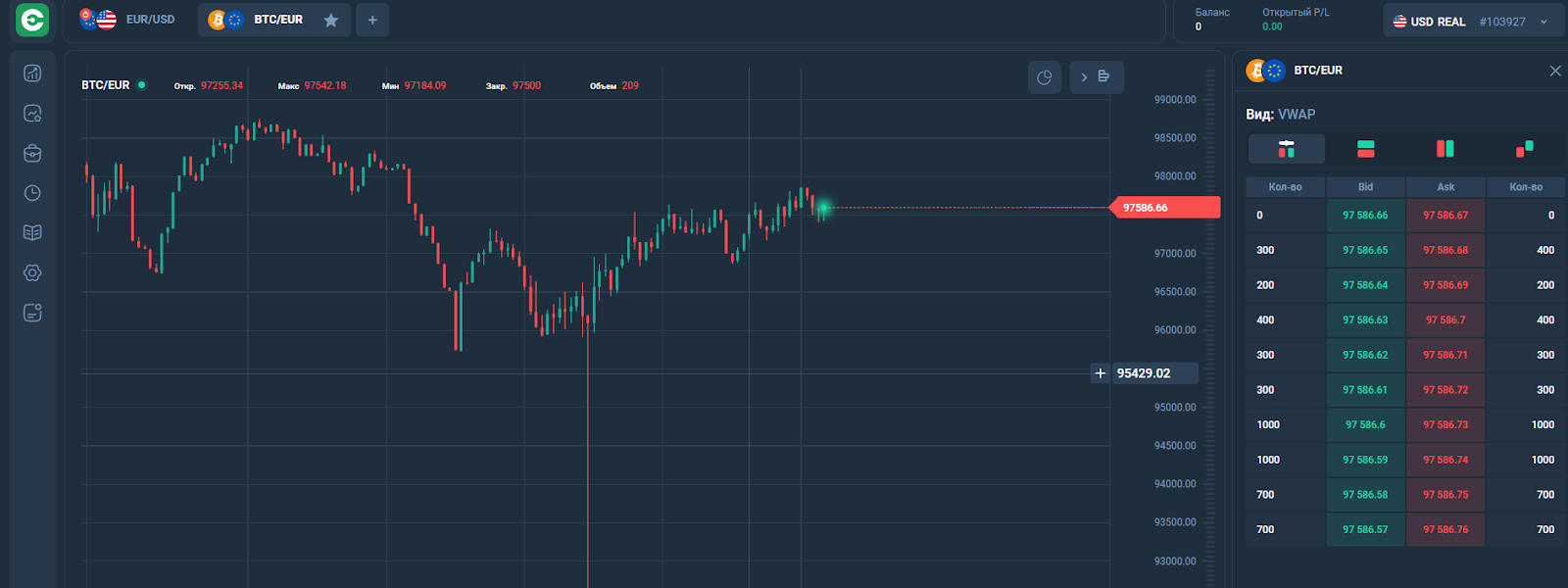This screenshot has height=588, width=1568.
Task: Expand the USD REAL account dropdown
Action: click(1544, 22)
